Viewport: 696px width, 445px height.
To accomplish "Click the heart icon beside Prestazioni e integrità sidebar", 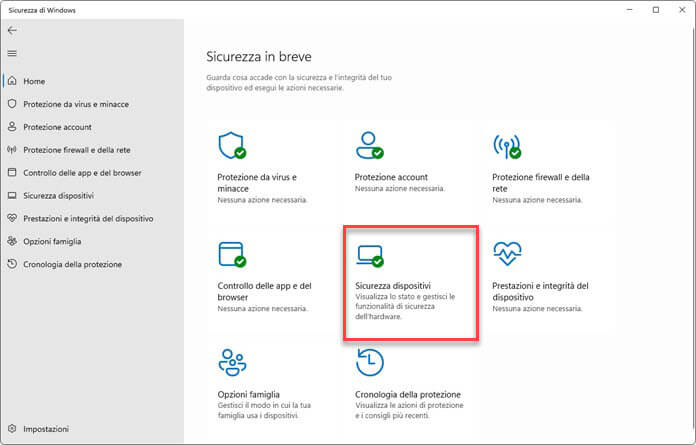I will (12, 218).
